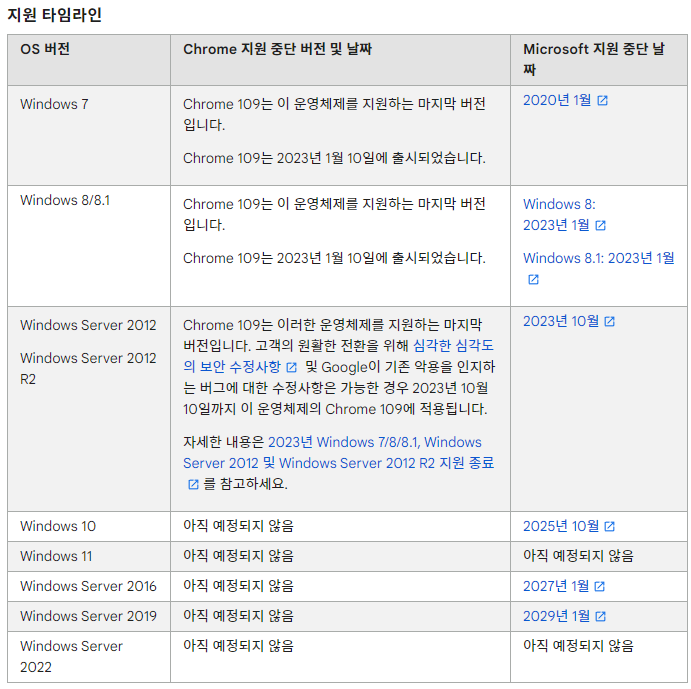The width and height of the screenshot is (691, 689).
Task: Click external-link icon next to 2027년 1월
Action: 600,586
